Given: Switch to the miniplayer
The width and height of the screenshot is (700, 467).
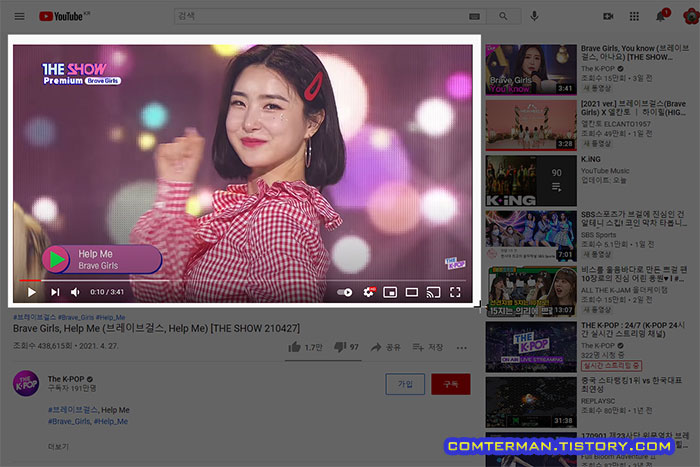Looking at the screenshot, I should pos(390,292).
